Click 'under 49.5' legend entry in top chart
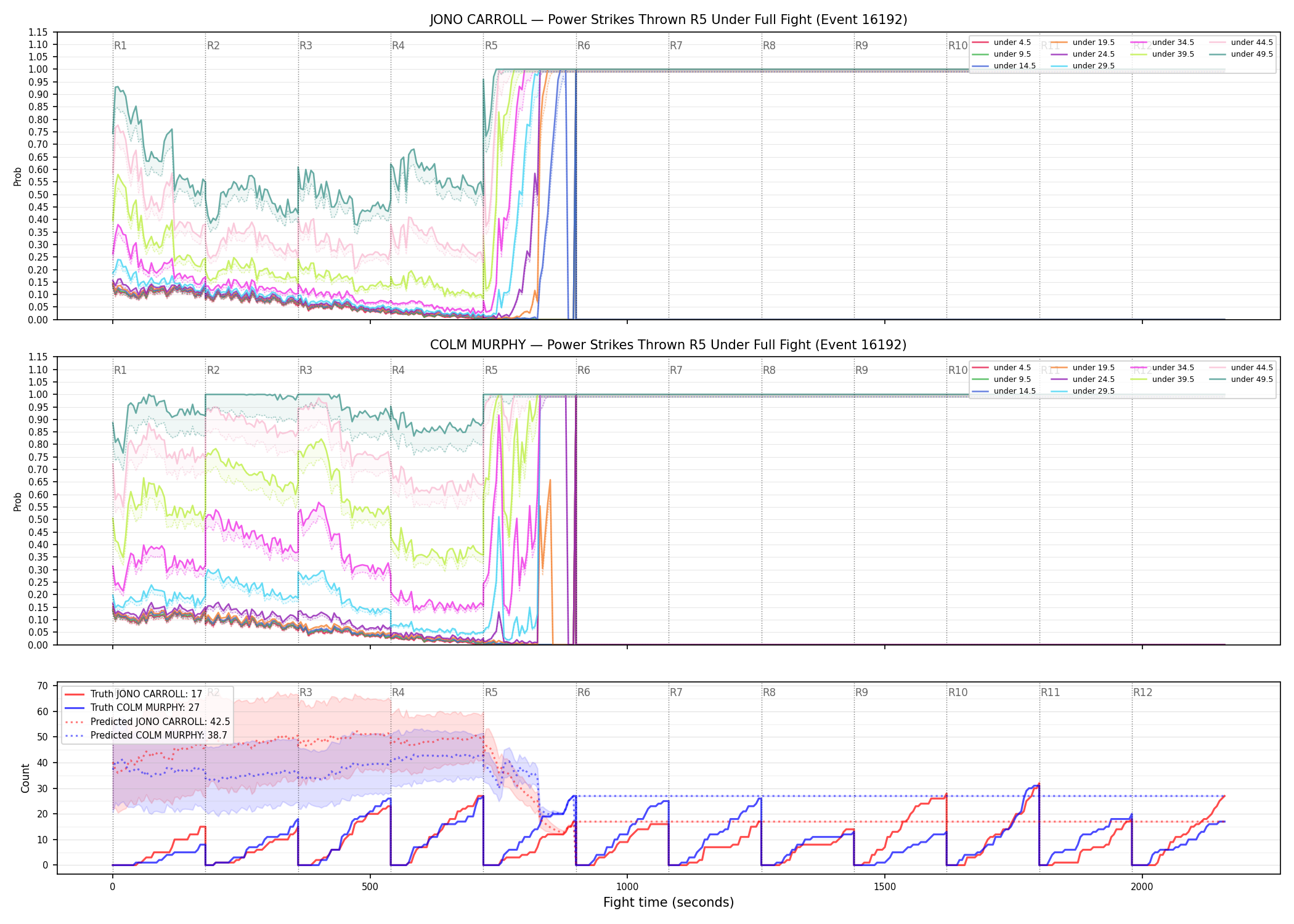The width and height of the screenshot is (1294, 924). (x=1241, y=54)
